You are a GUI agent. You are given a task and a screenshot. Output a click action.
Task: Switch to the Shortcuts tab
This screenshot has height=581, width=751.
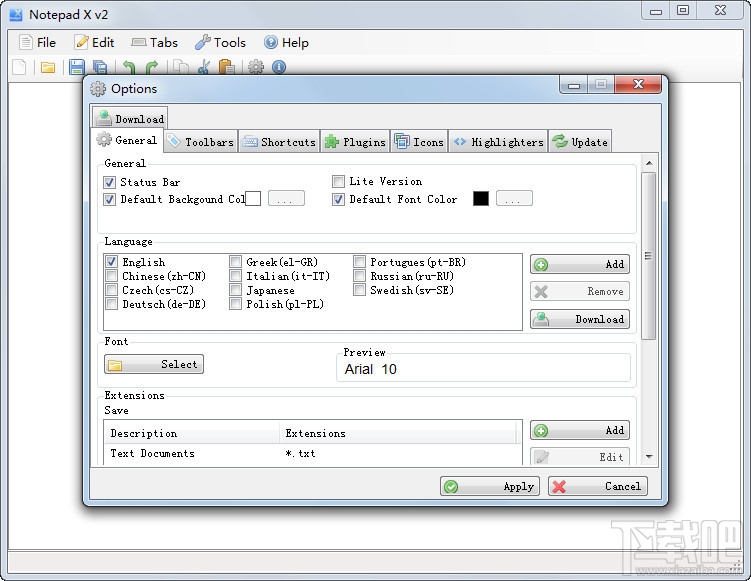coord(279,142)
